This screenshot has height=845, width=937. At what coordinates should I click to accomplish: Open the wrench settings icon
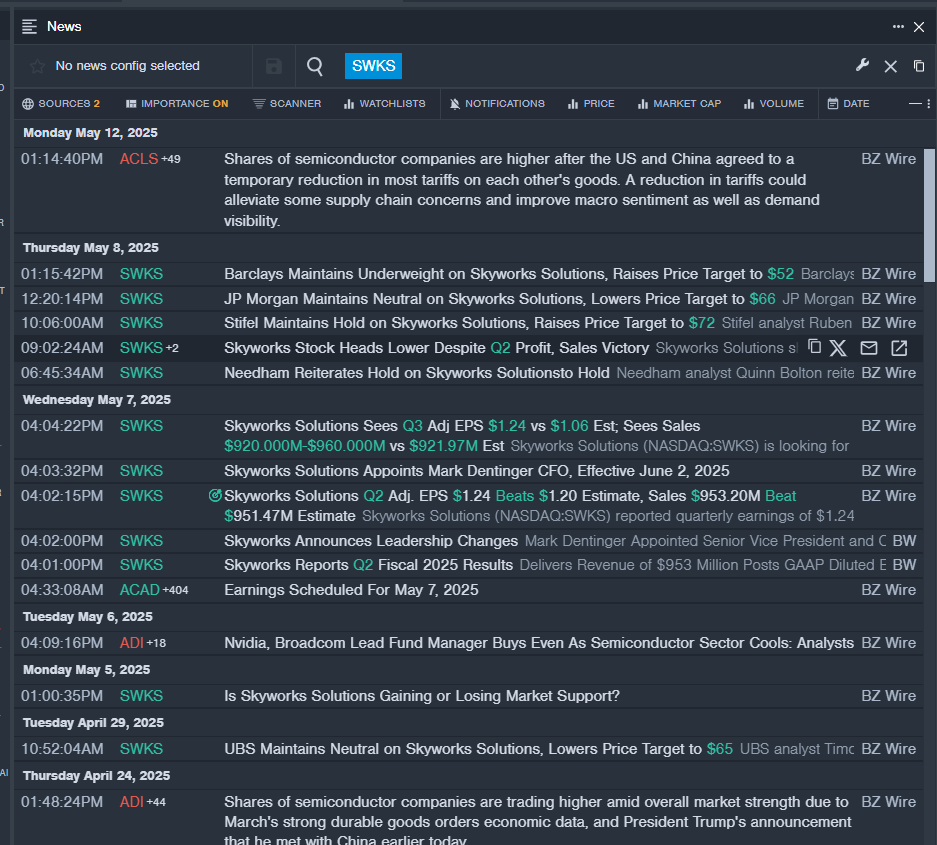862,65
